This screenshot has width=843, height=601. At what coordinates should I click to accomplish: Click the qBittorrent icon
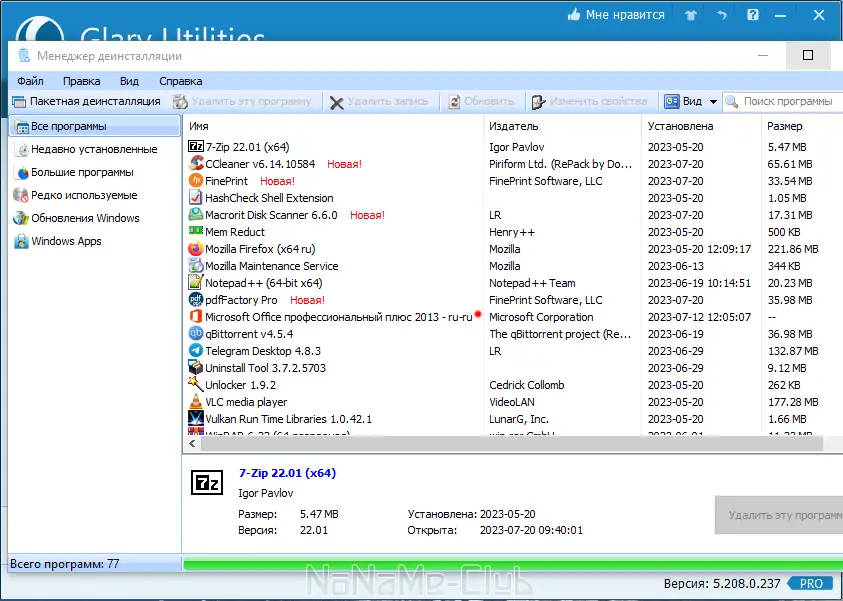click(x=196, y=334)
